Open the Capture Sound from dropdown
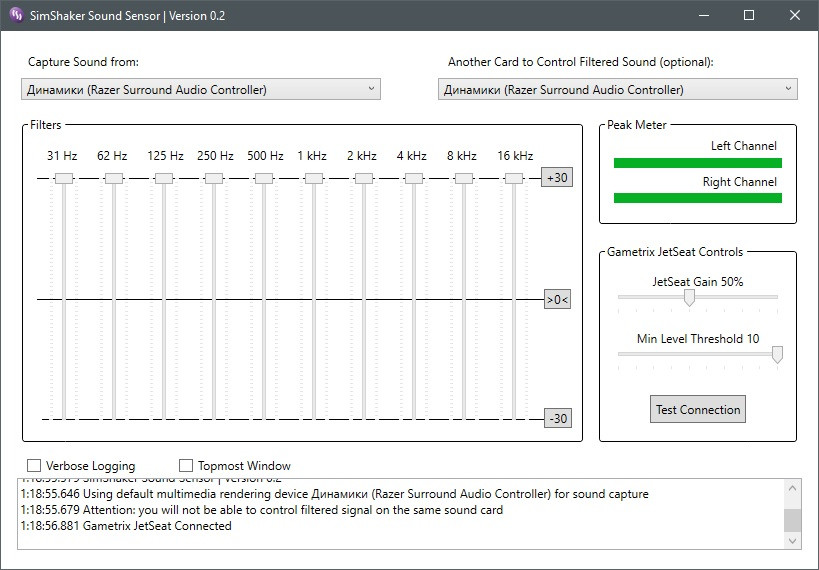 pos(200,90)
